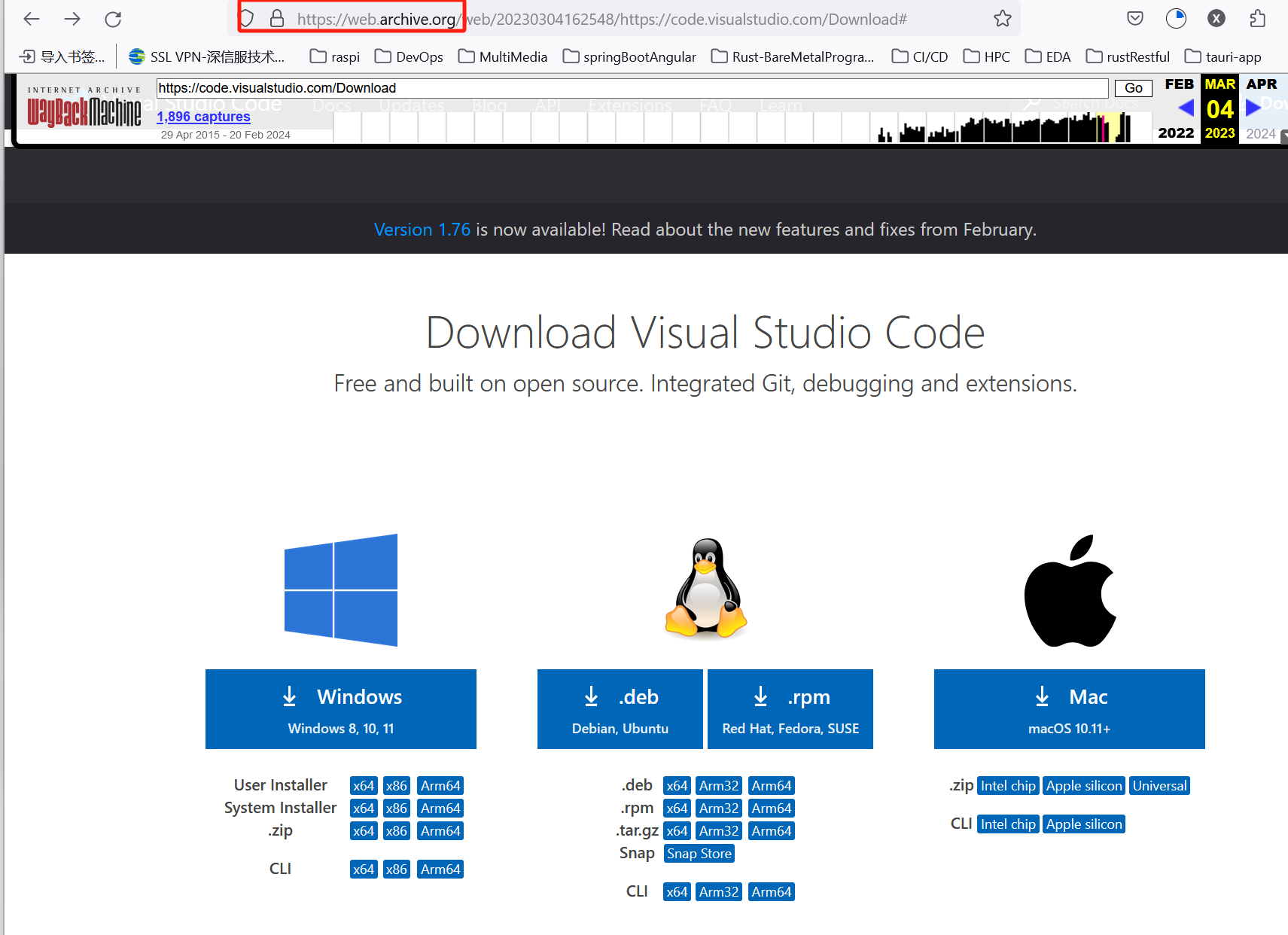
Task: Click the browser address bar URL
Action: point(602,19)
